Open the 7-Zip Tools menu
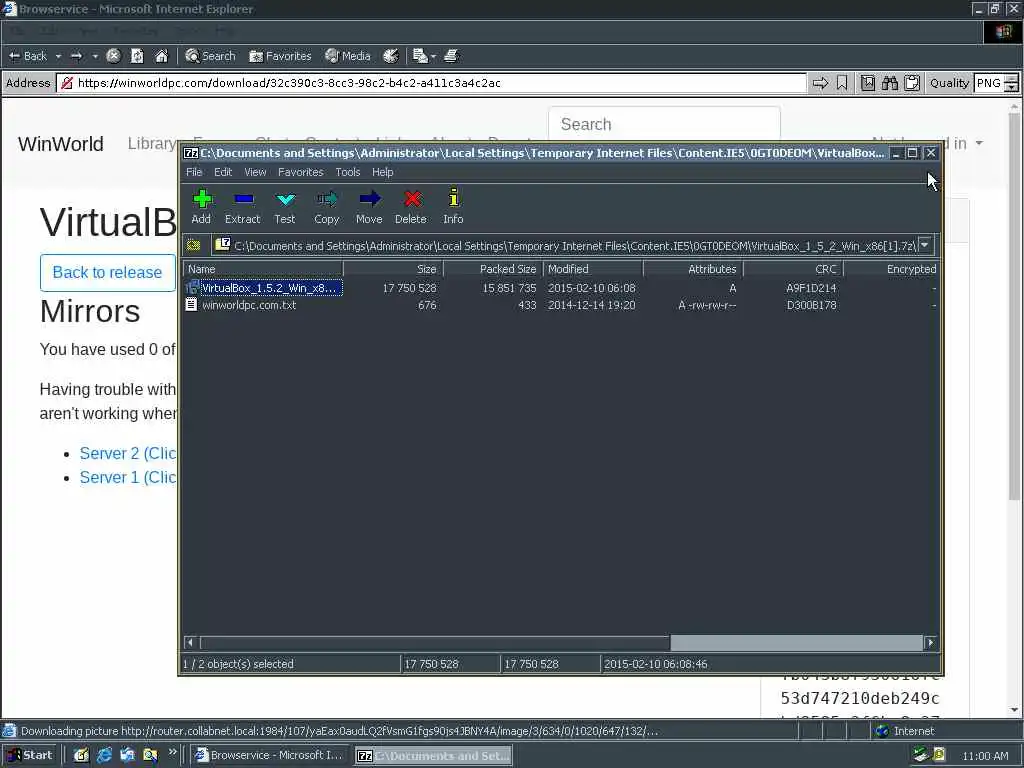1024x768 pixels. (348, 172)
